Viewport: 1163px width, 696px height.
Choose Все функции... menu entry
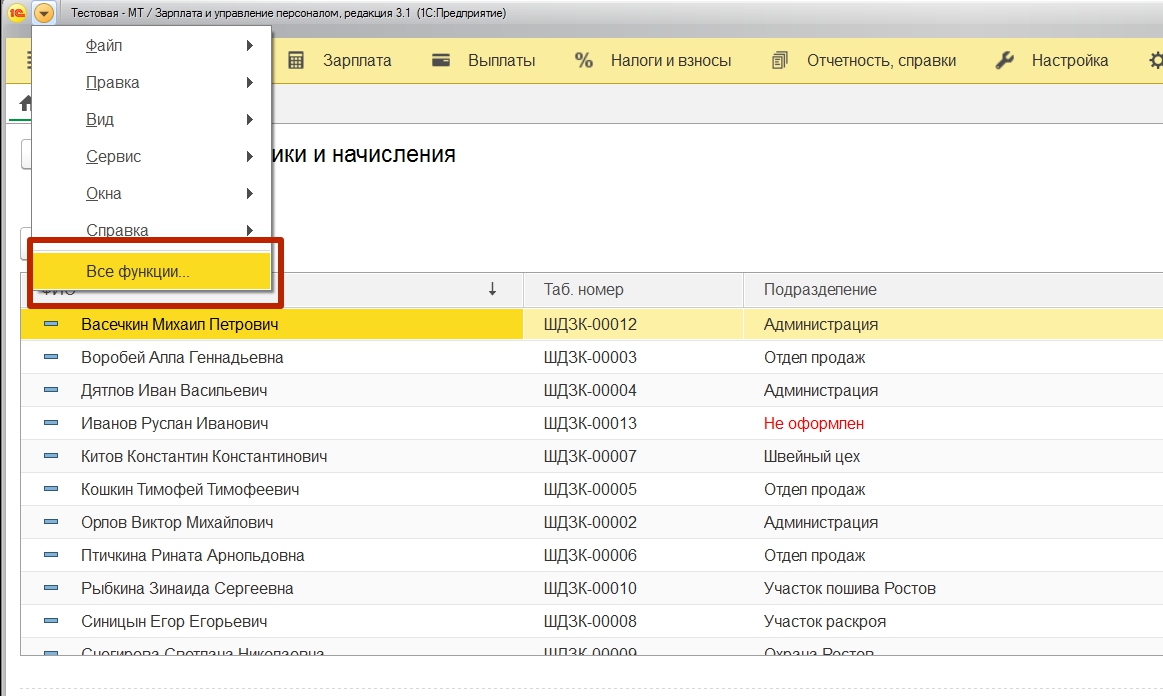pyautogui.click(x=152, y=272)
